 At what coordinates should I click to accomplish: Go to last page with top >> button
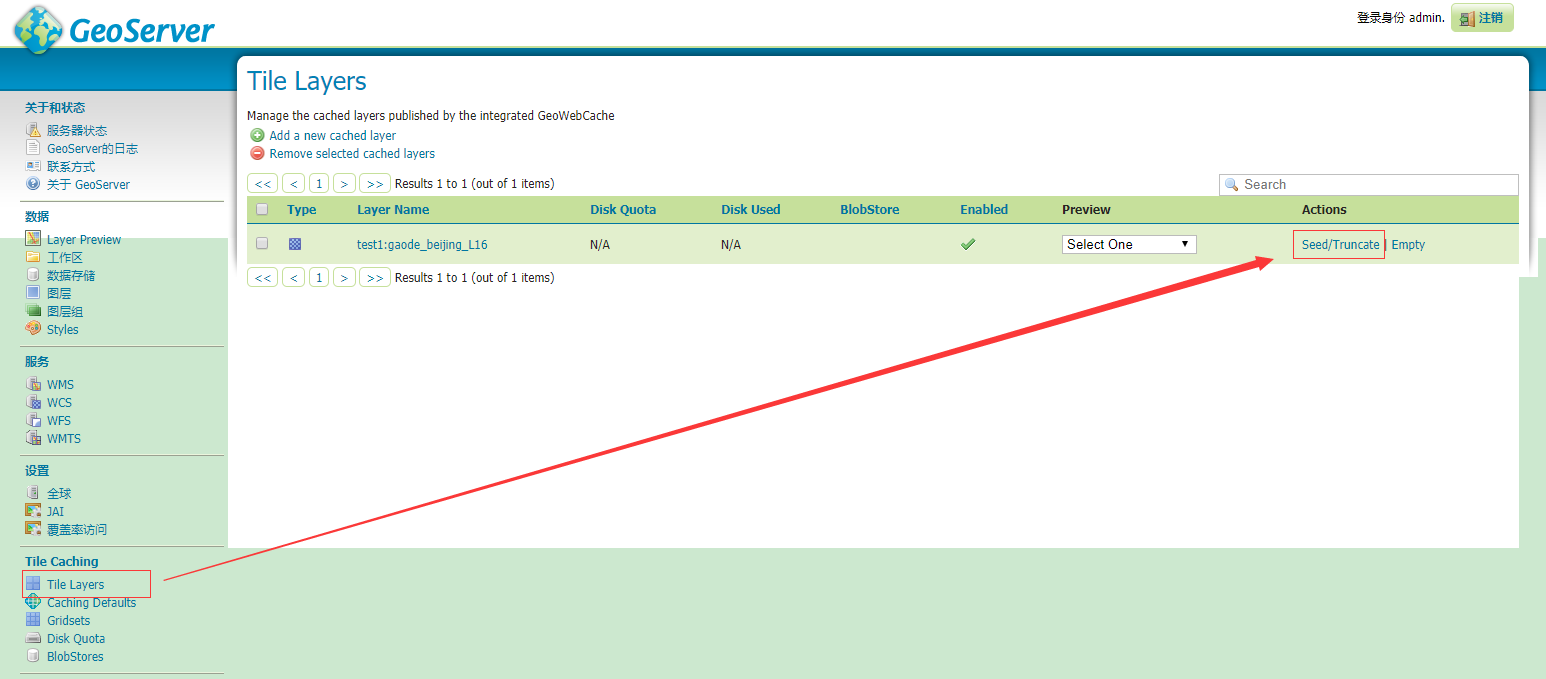pyautogui.click(x=375, y=184)
